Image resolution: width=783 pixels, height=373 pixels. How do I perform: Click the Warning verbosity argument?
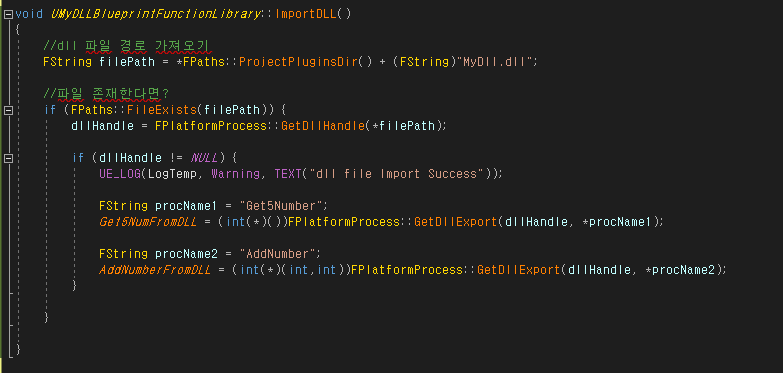pyautogui.click(x=236, y=174)
